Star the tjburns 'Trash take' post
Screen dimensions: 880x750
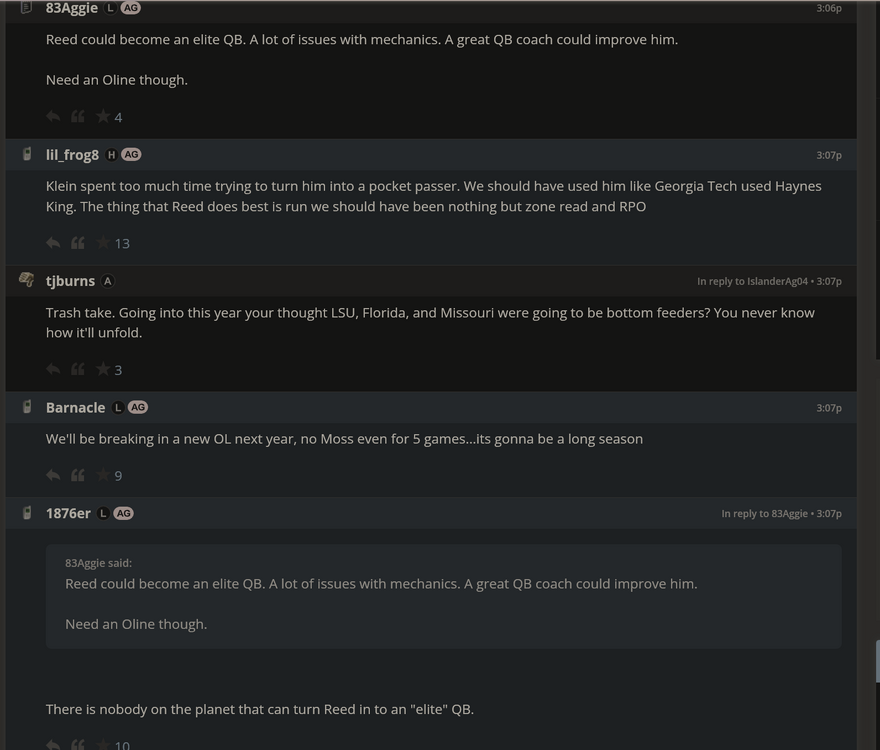pyautogui.click(x=103, y=370)
